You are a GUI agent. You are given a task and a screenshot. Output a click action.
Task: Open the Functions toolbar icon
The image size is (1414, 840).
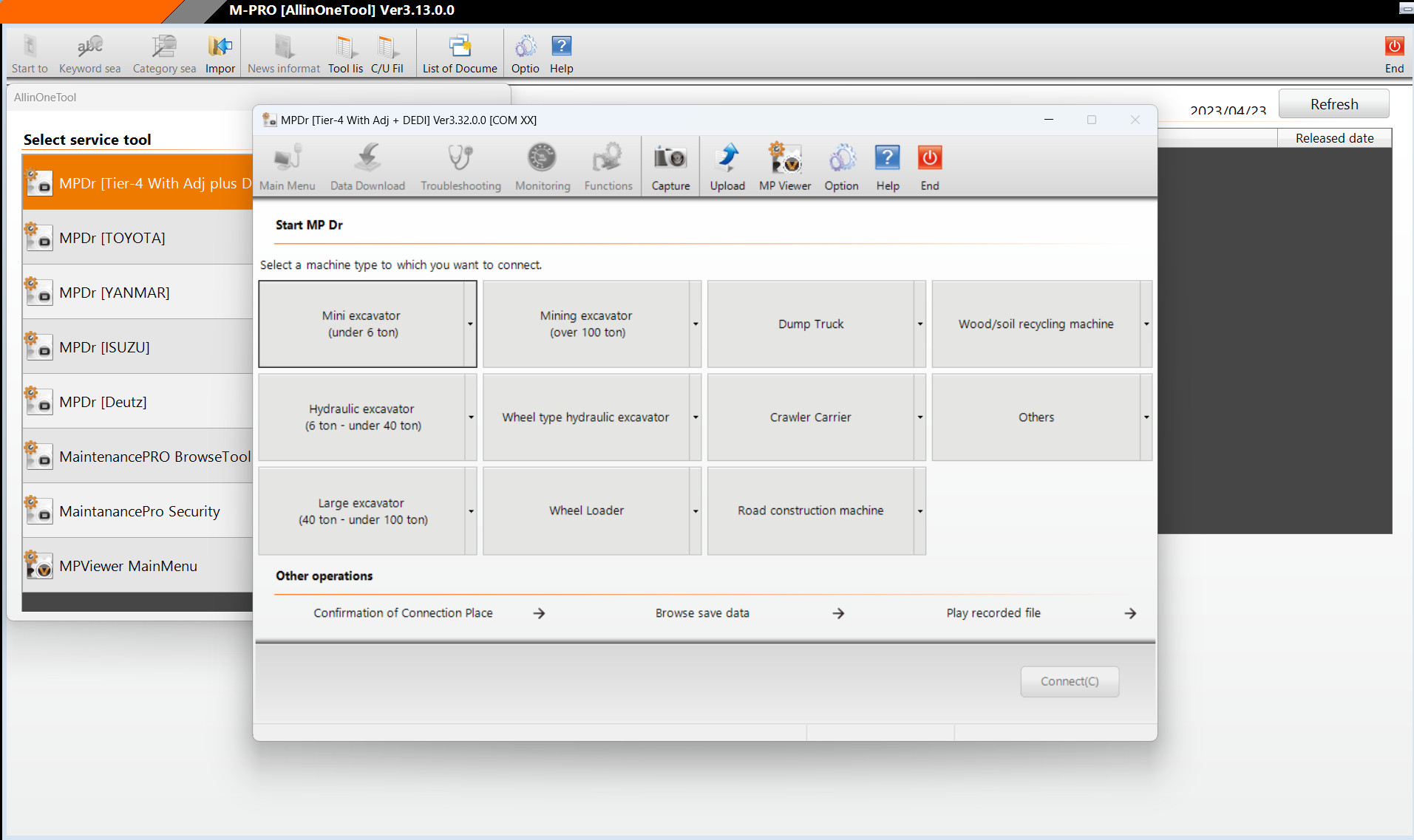[x=608, y=158]
